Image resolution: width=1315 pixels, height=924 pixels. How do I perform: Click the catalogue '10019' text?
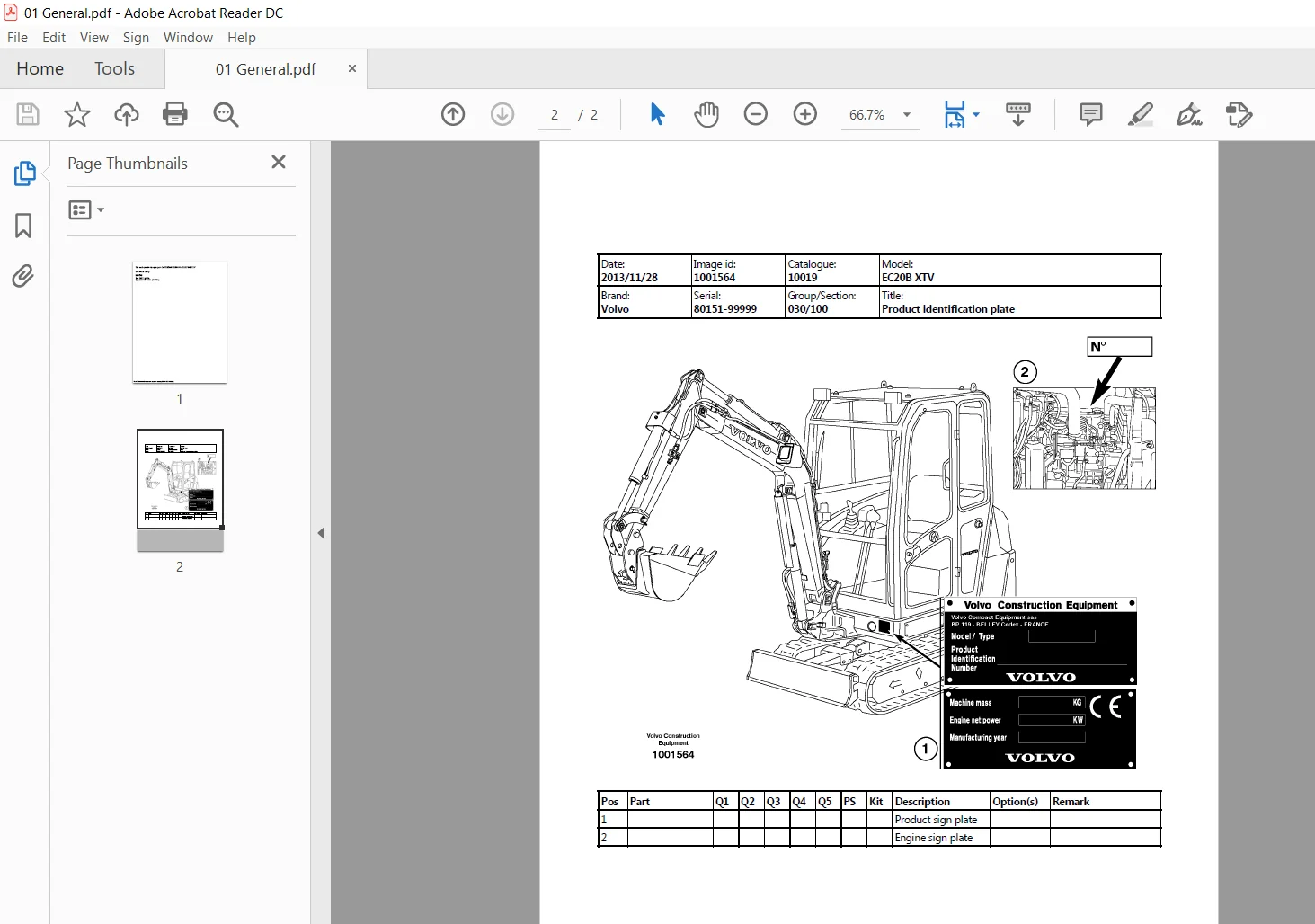click(x=803, y=278)
